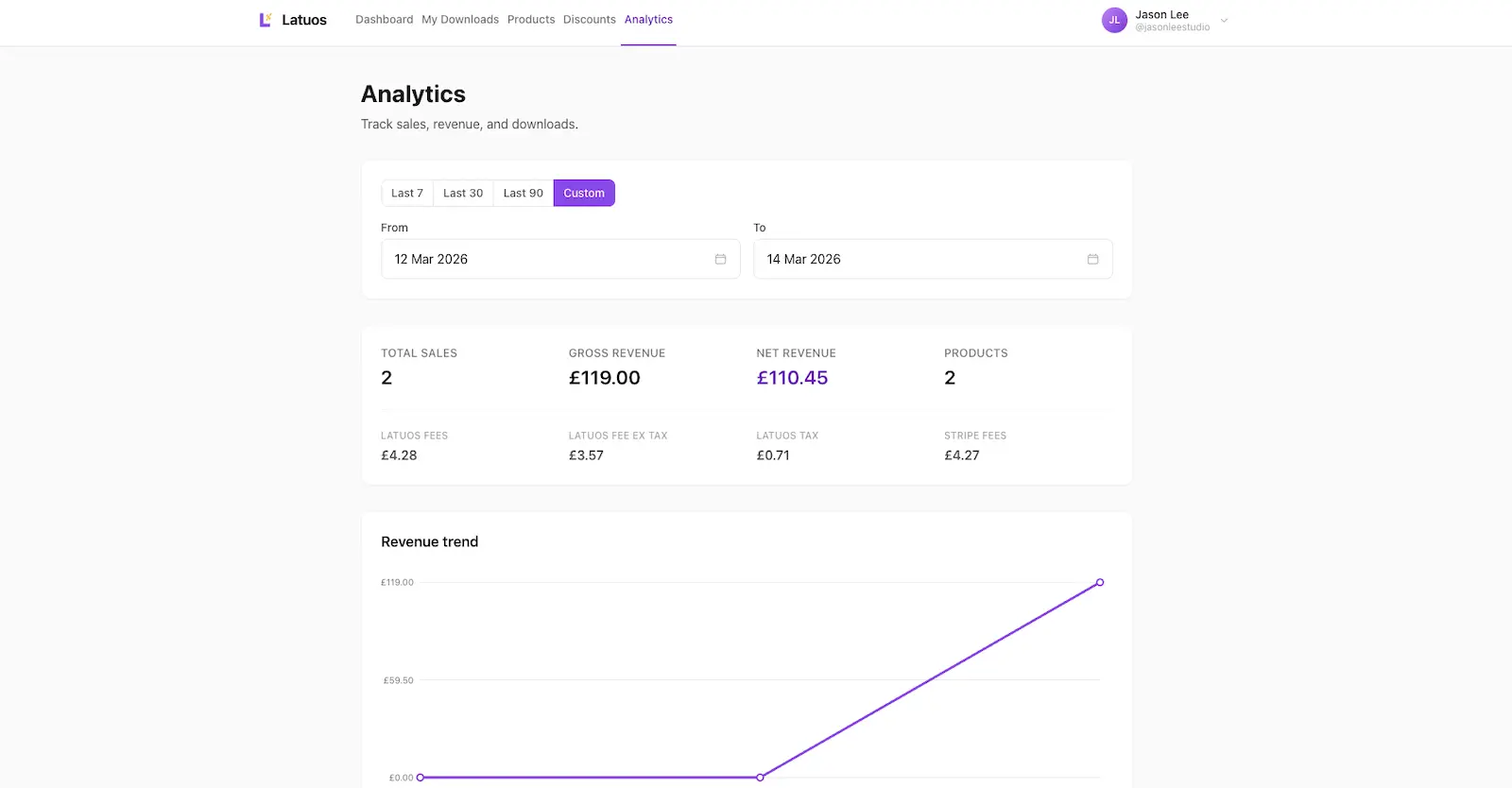Click the Jason Lee username text
Image resolution: width=1512 pixels, height=788 pixels.
coord(1162,14)
